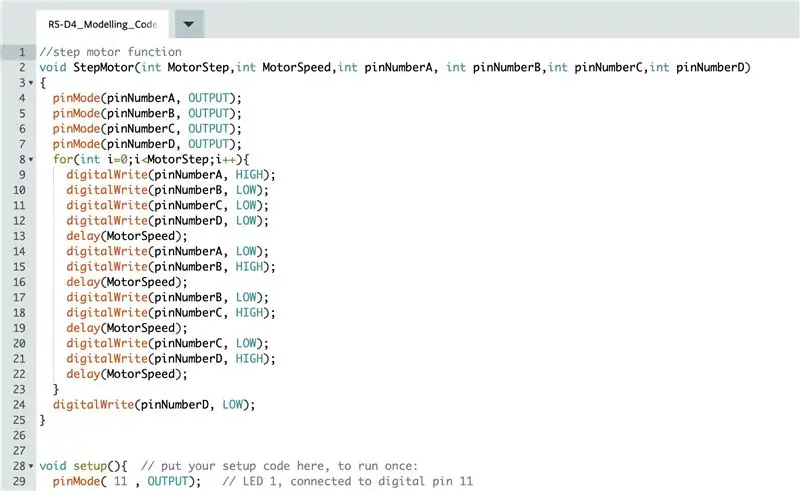
Task: Click 'pinMode(pinNumberA, OUTPUT);' line
Action: point(147,98)
